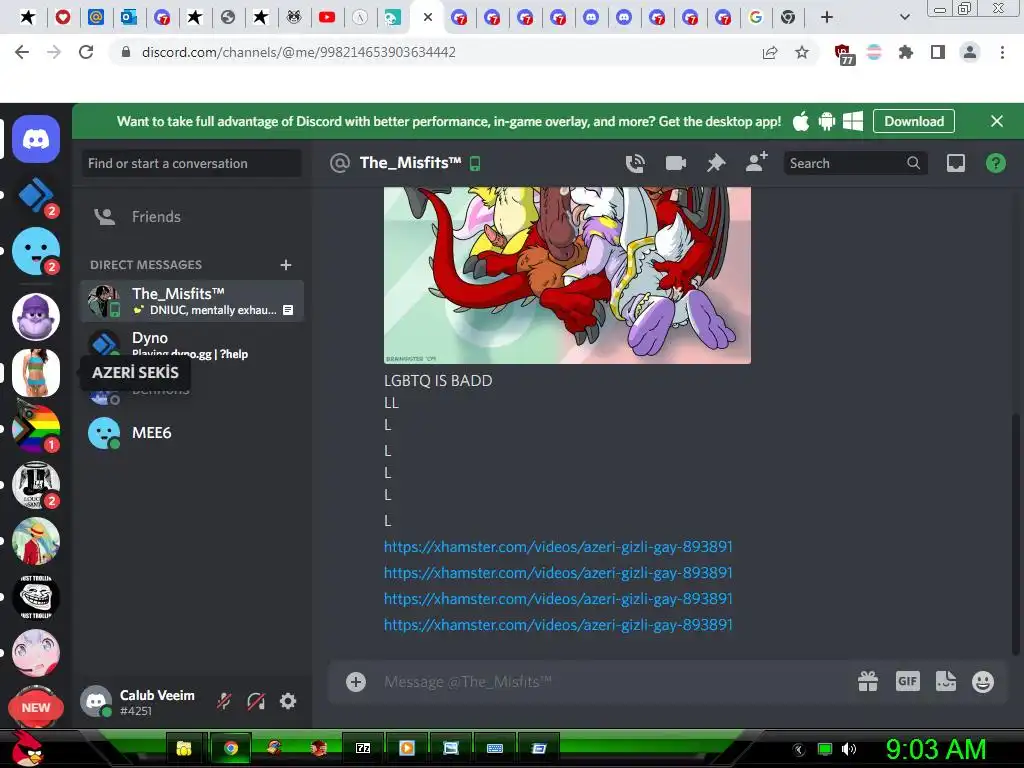Reload the page in Chrome
This screenshot has width=1024, height=768.
(86, 52)
